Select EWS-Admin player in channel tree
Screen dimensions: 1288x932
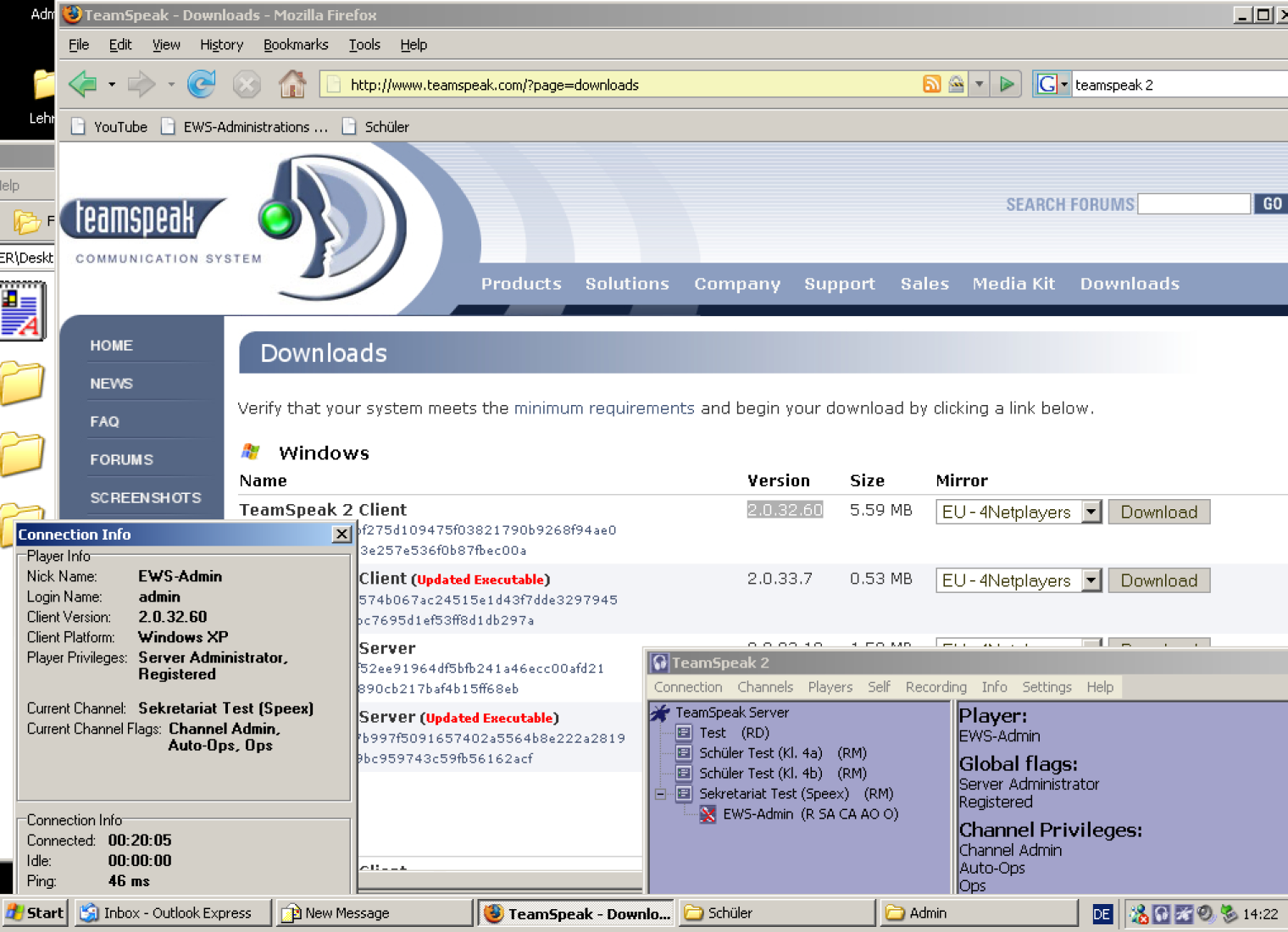pyautogui.click(x=810, y=814)
